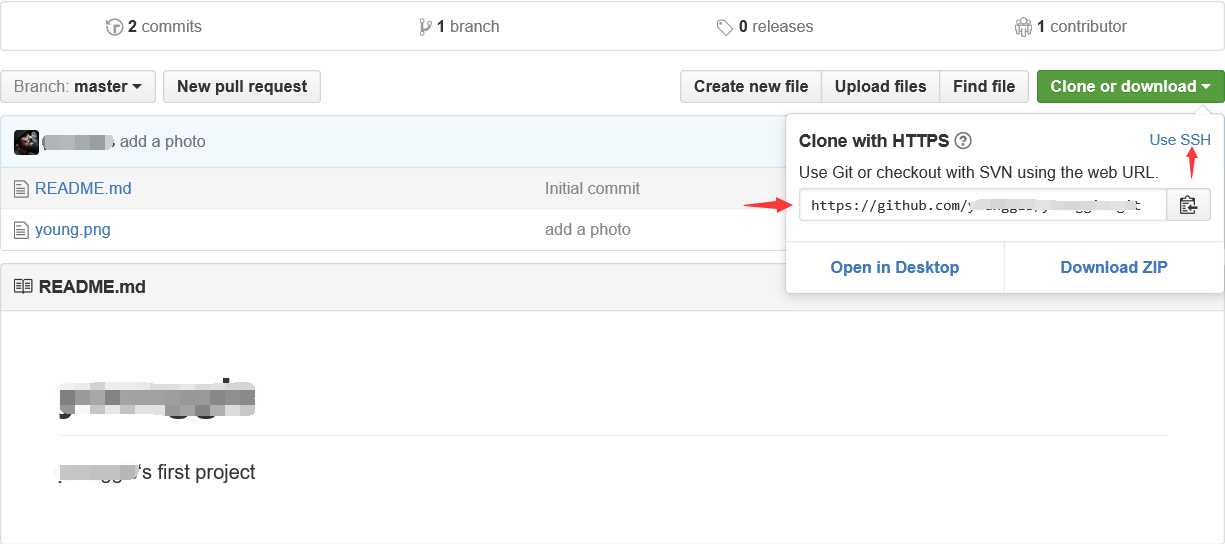Select the HTTPS clone URL field
The height and width of the screenshot is (544, 1225).
click(x=982, y=205)
